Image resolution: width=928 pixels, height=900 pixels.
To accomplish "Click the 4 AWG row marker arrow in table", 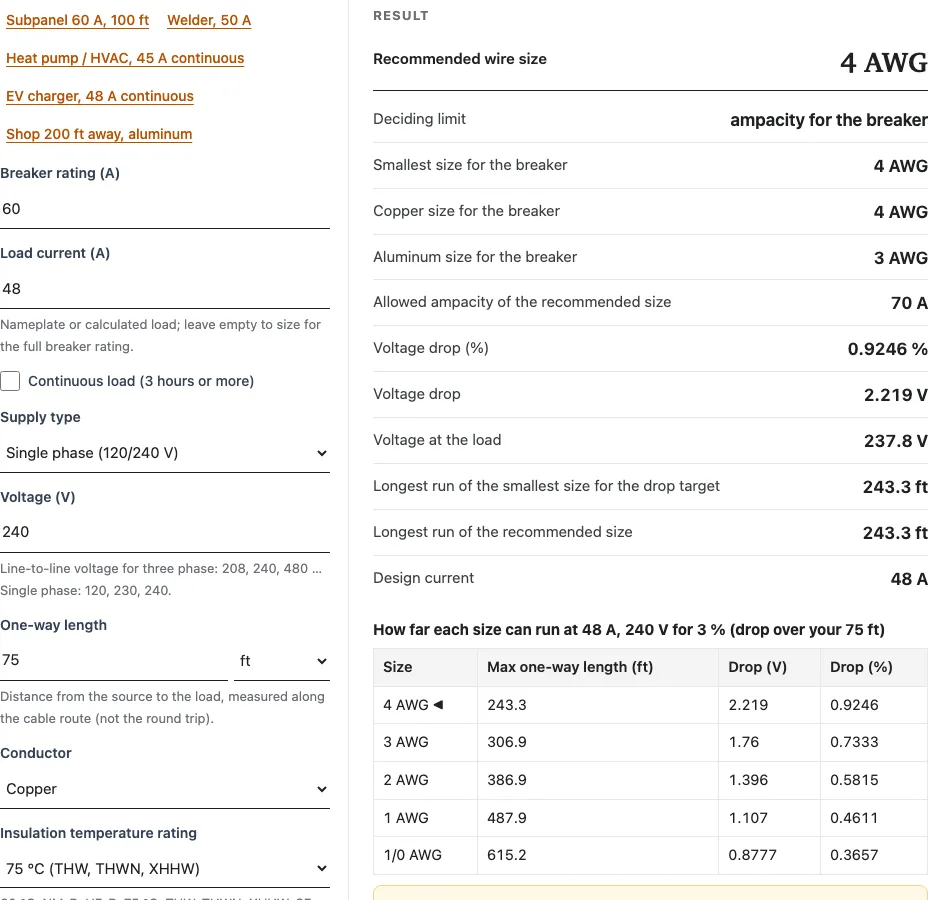I will [x=438, y=705].
